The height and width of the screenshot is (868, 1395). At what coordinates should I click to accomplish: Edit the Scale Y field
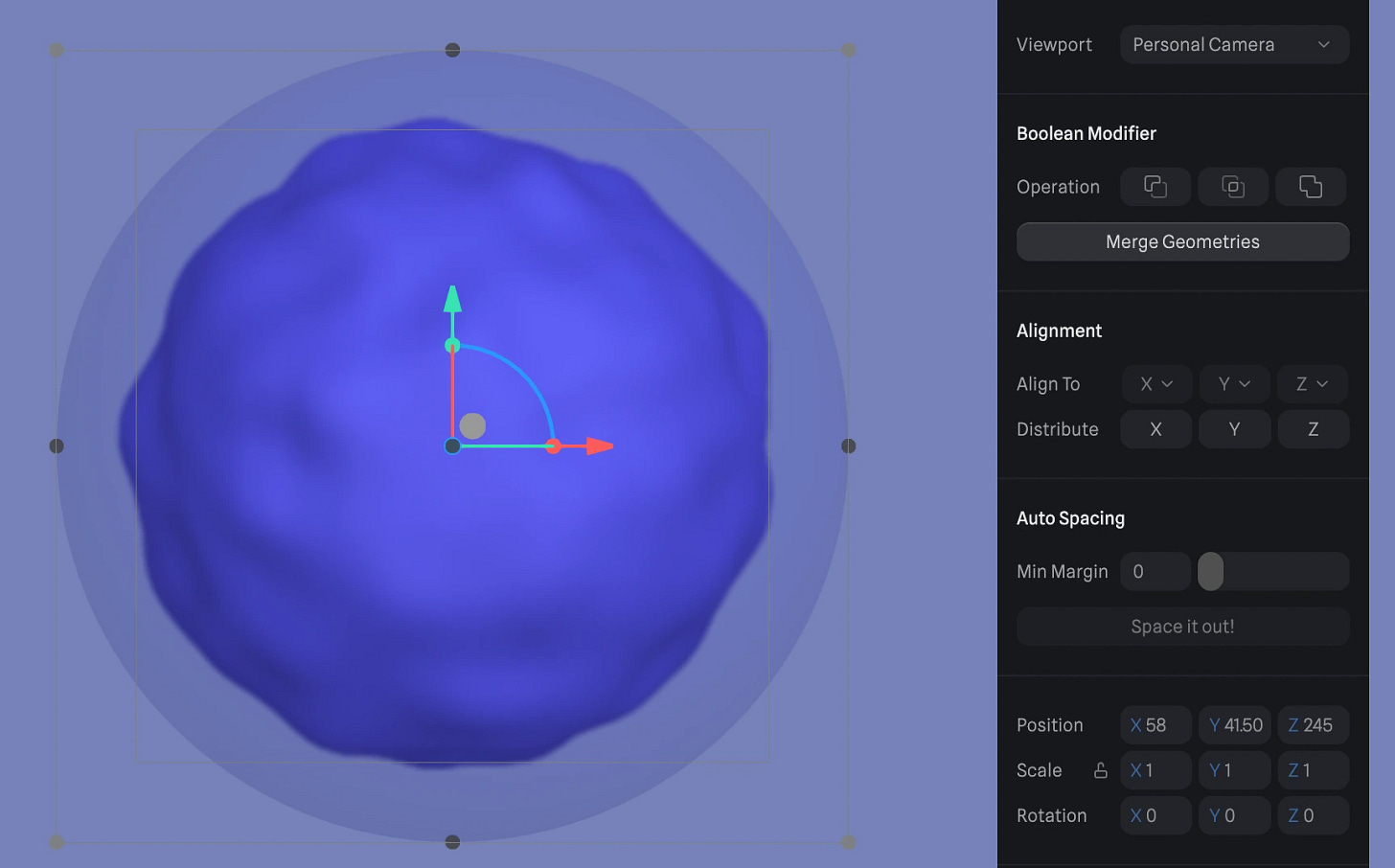click(1234, 770)
